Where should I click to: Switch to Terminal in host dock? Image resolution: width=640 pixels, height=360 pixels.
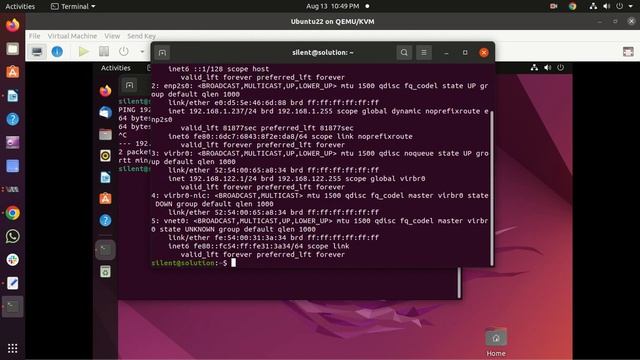click(13, 307)
